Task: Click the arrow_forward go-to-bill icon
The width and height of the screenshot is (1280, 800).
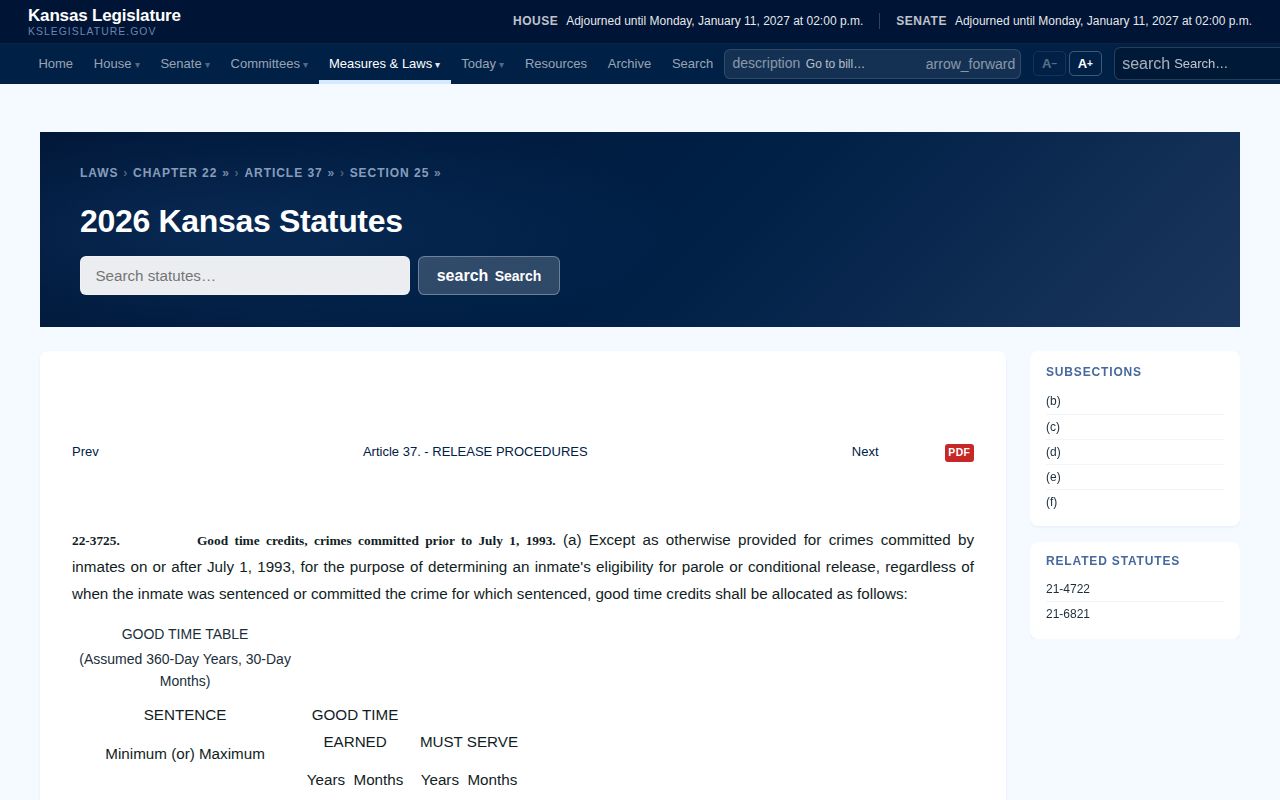Action: (x=970, y=64)
